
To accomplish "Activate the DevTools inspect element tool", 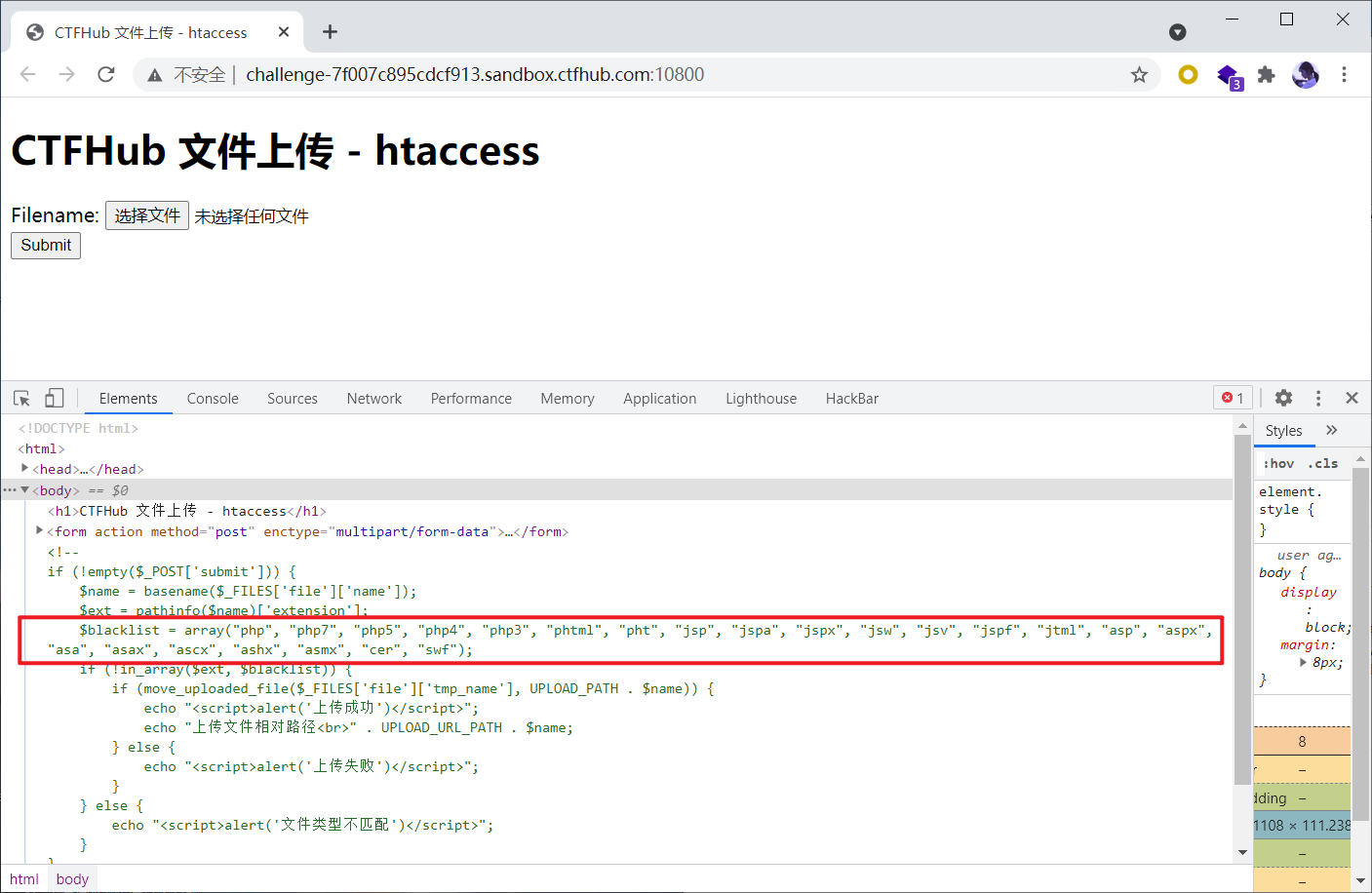I will (x=21, y=398).
